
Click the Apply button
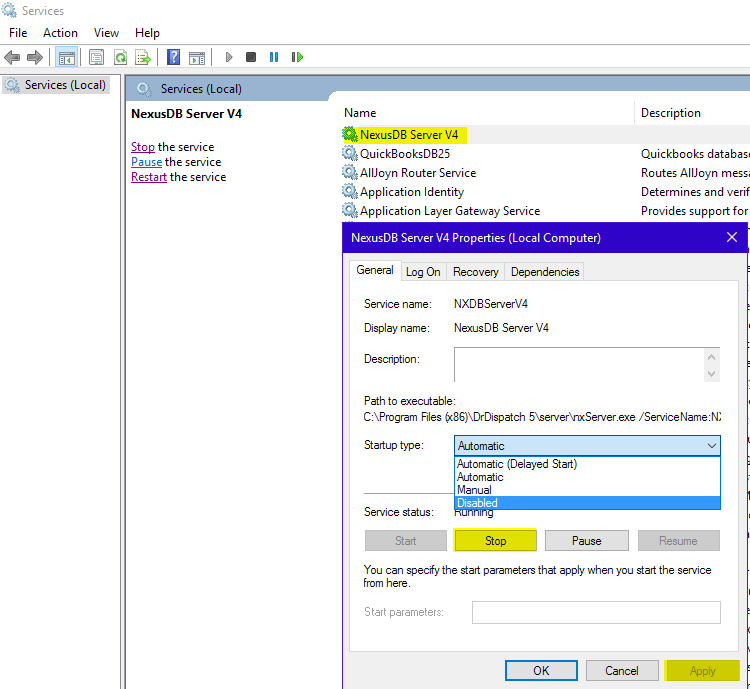702,671
